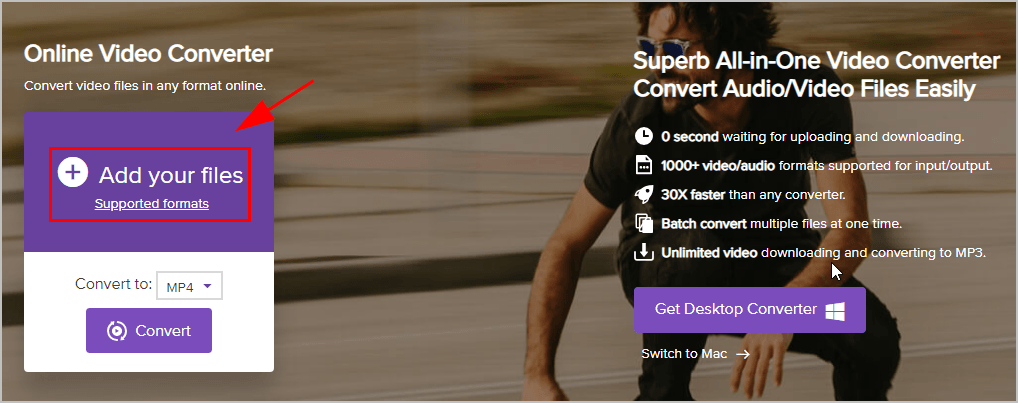The image size is (1018, 403).
Task: Click the plus circle icon to add files
Action: click(x=73, y=173)
